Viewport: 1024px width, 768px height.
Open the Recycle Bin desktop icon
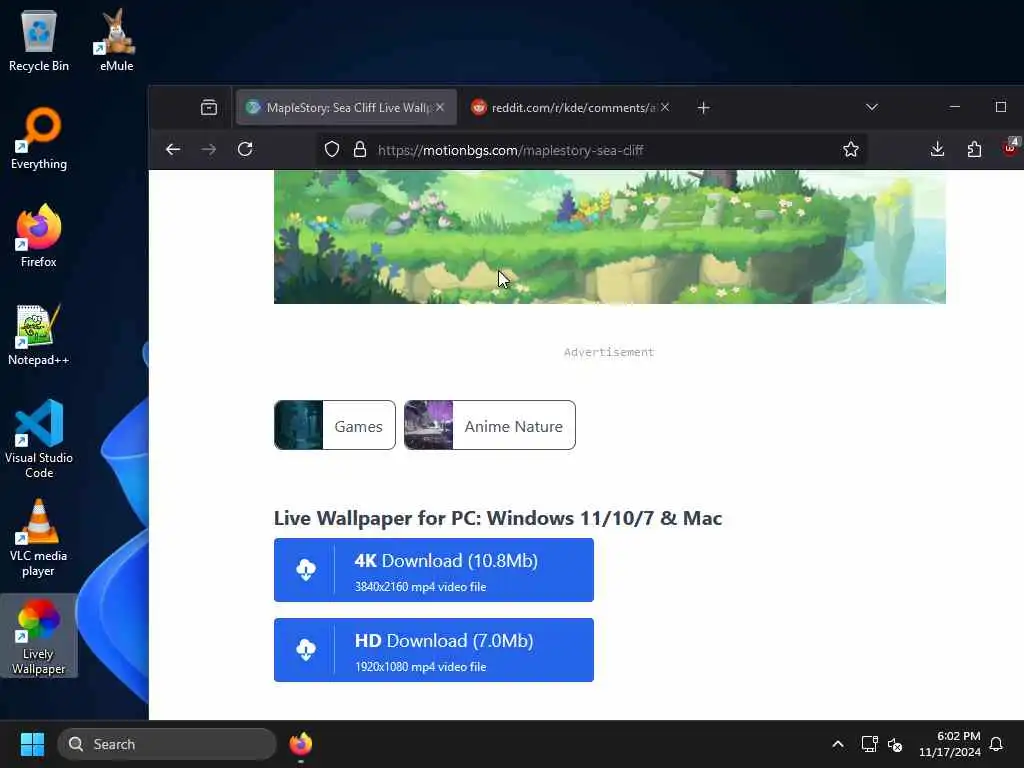(x=39, y=40)
